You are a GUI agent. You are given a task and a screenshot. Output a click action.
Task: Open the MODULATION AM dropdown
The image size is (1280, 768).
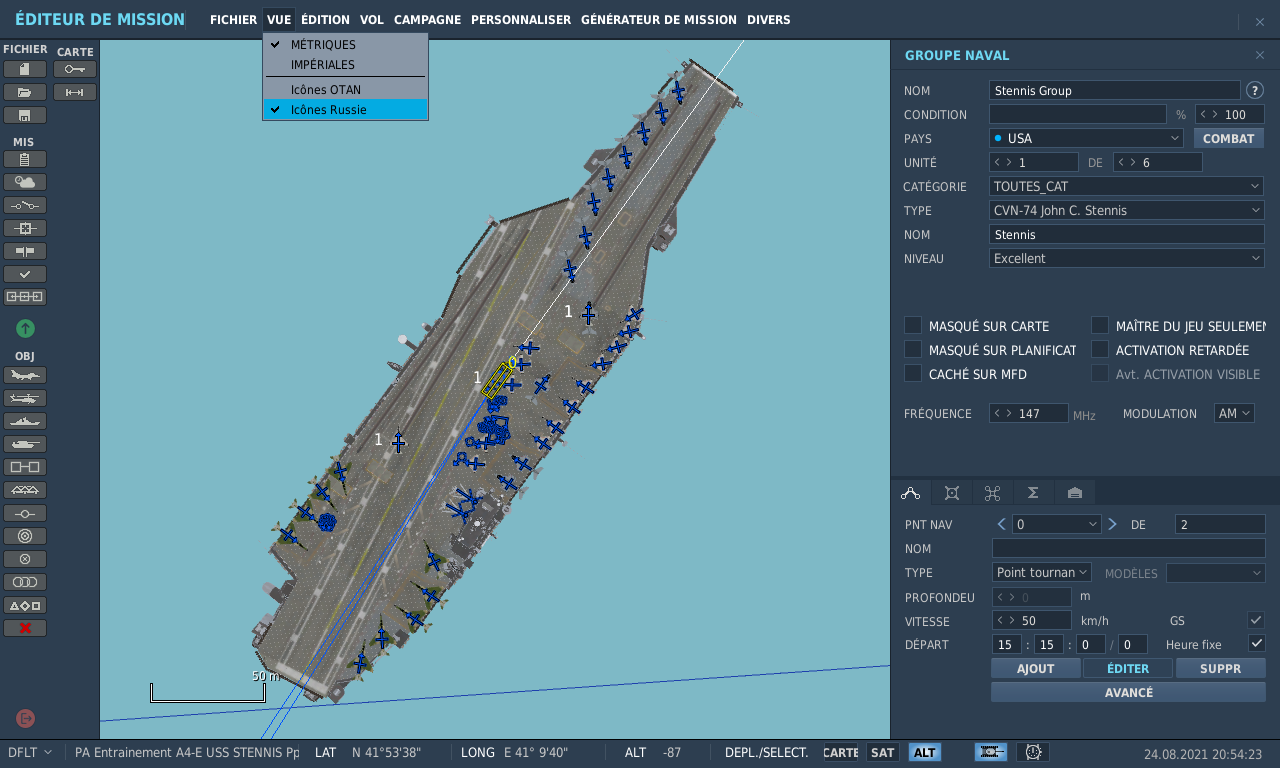pos(1233,413)
